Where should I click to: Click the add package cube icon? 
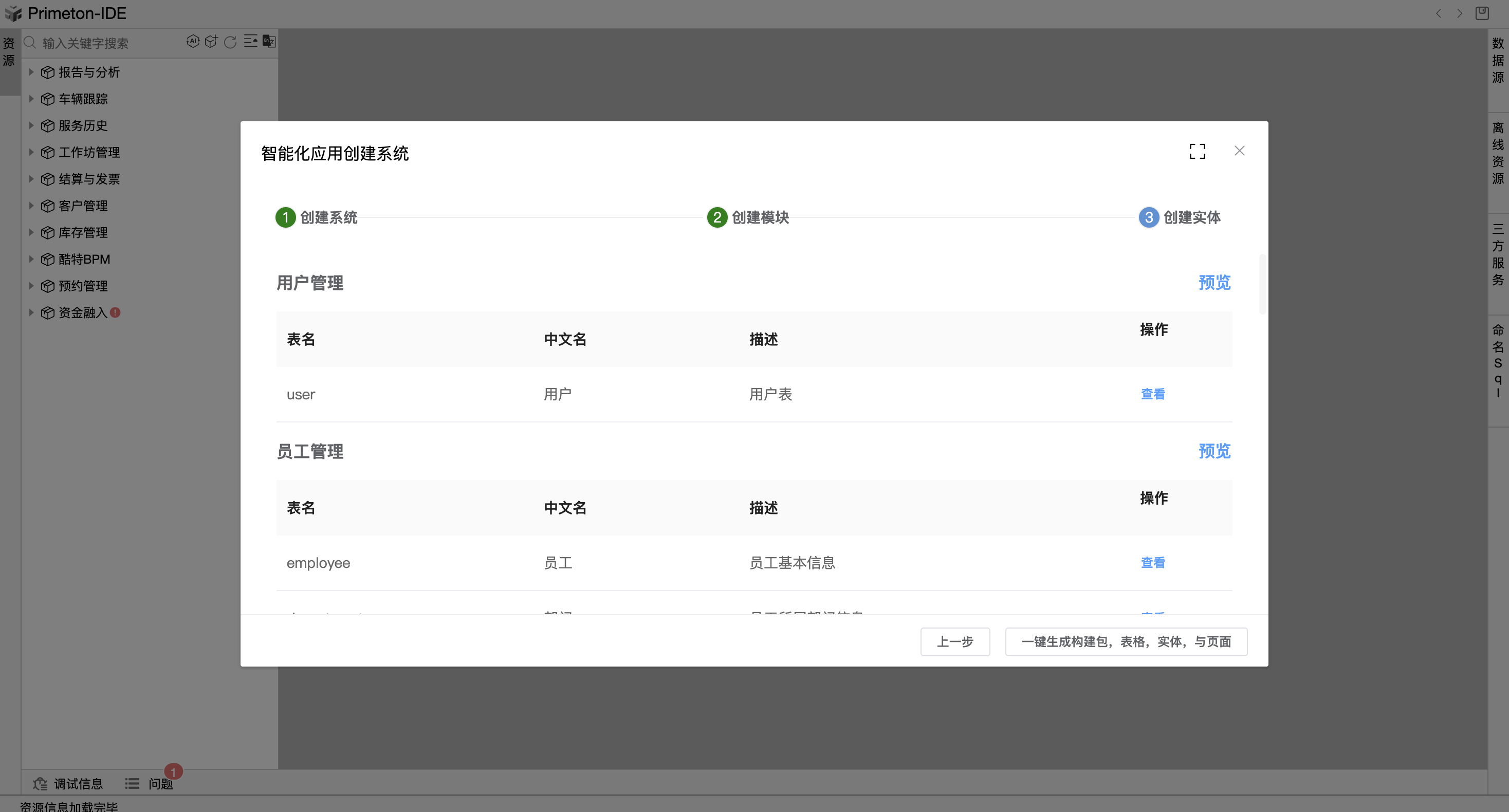pyautogui.click(x=211, y=42)
